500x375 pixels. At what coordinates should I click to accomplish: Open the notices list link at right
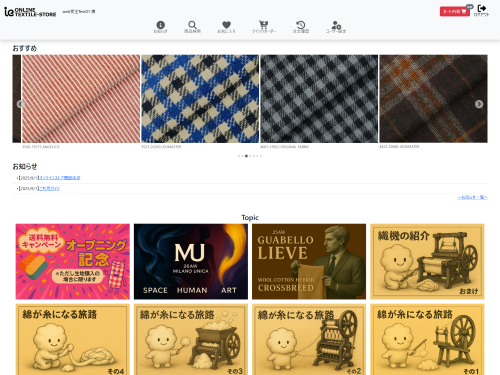click(473, 197)
